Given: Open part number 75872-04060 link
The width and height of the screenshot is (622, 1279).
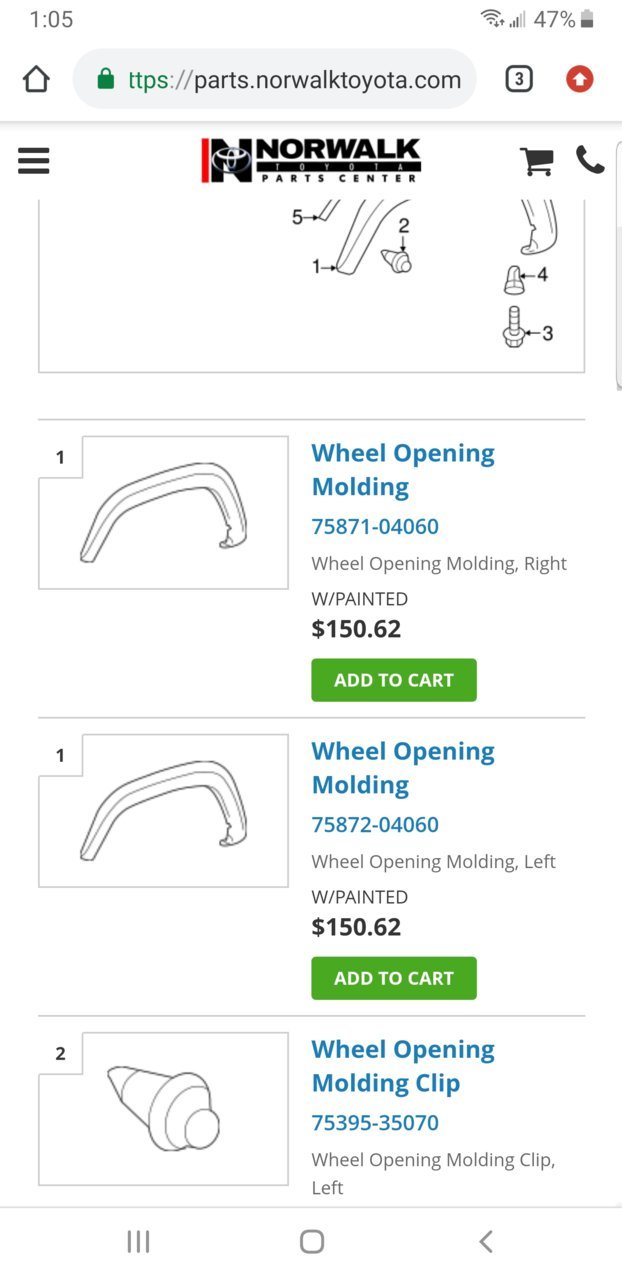Looking at the screenshot, I should (x=375, y=824).
